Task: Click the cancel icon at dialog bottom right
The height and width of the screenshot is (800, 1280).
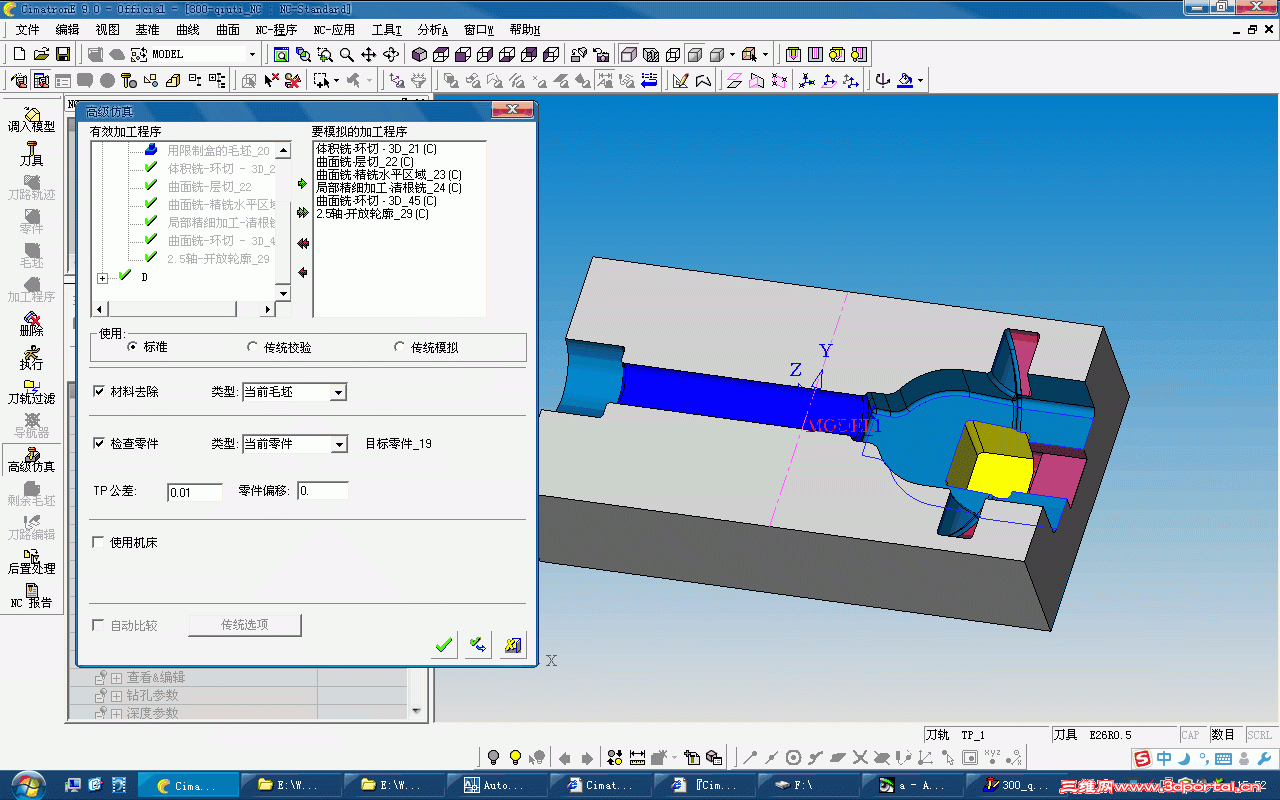Action: [513, 645]
